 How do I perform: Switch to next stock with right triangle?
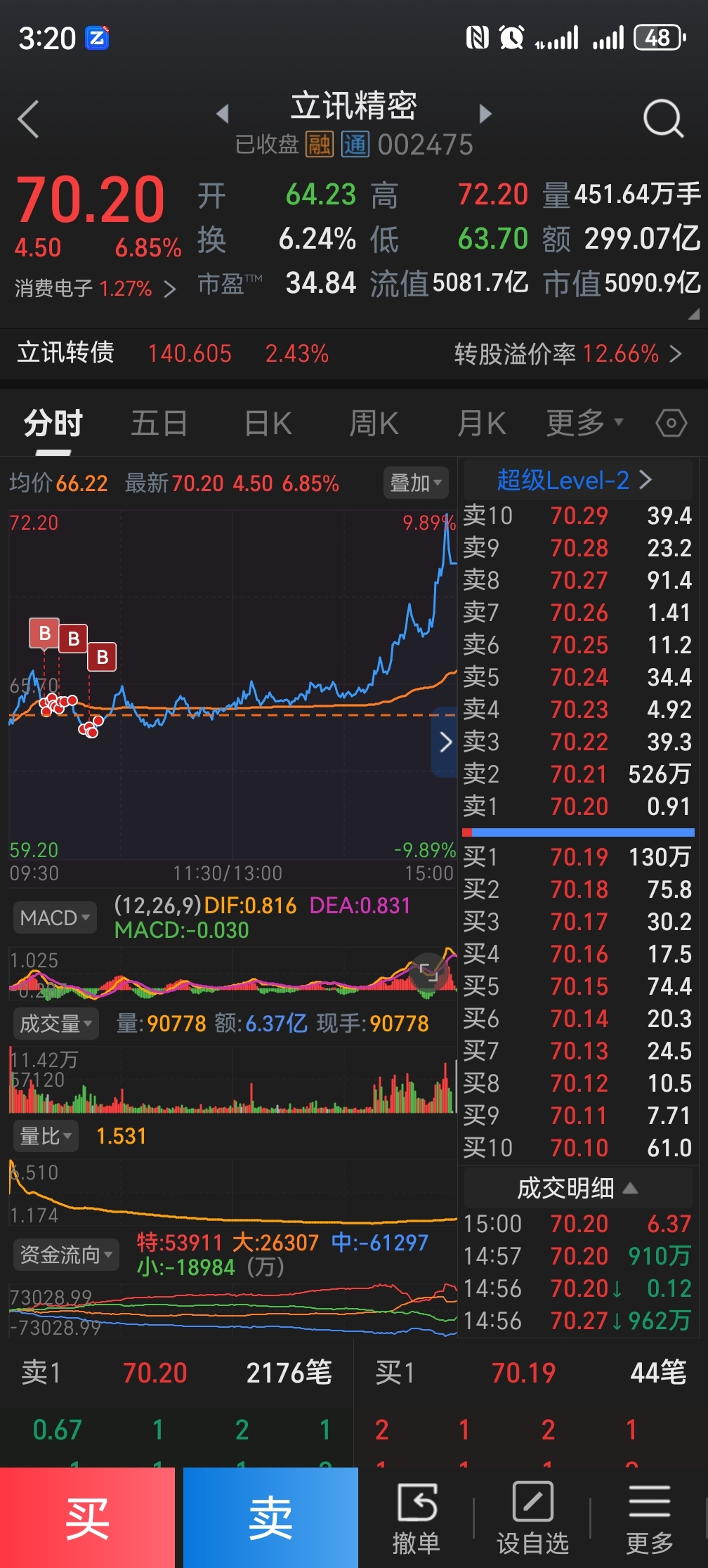pos(485,113)
